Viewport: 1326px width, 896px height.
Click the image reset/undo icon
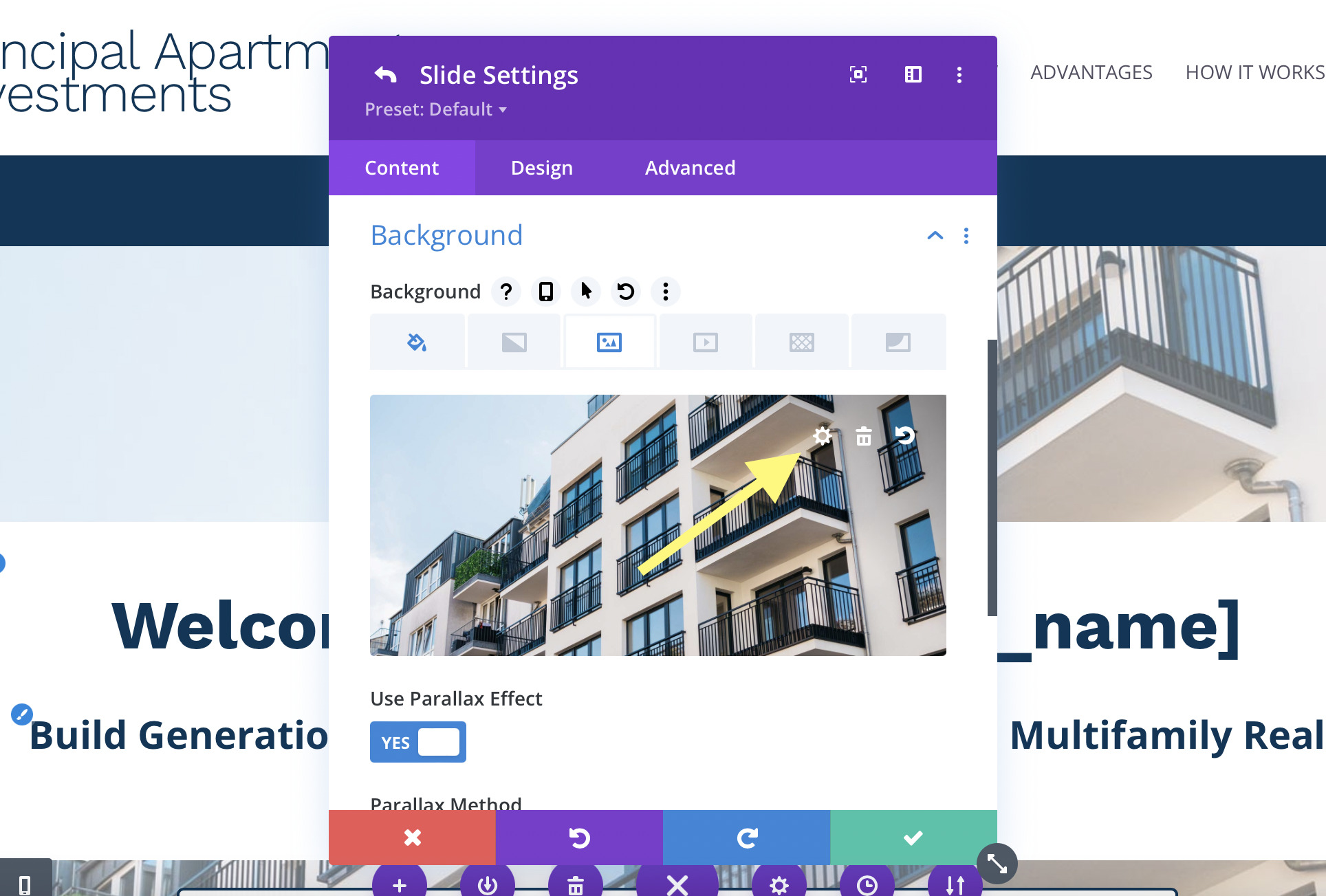coord(904,435)
